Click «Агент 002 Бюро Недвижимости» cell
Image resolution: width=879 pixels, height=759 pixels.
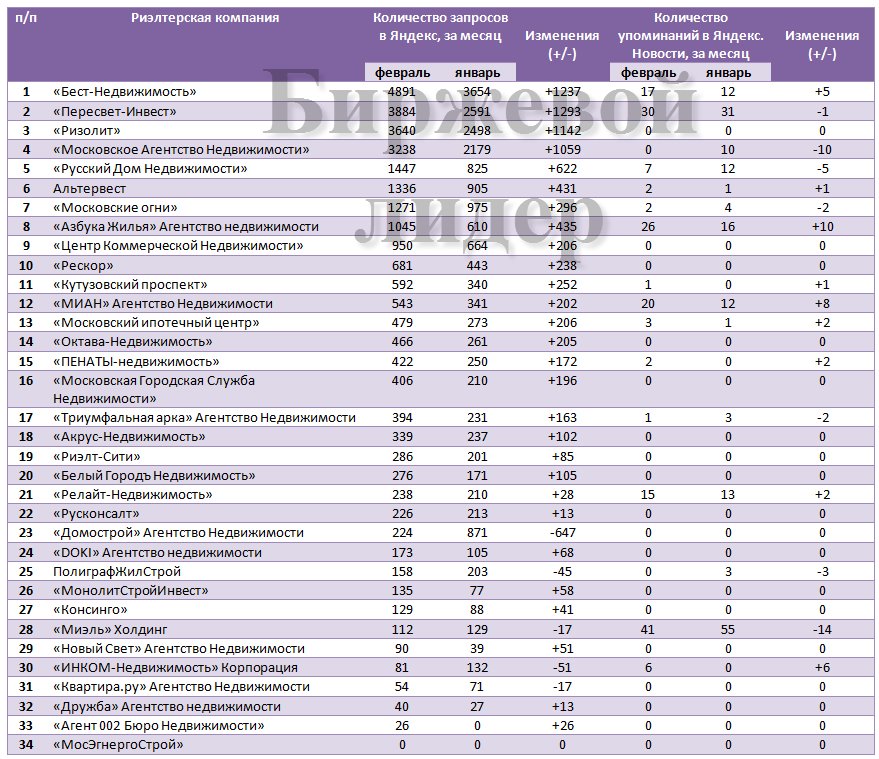coord(158,725)
